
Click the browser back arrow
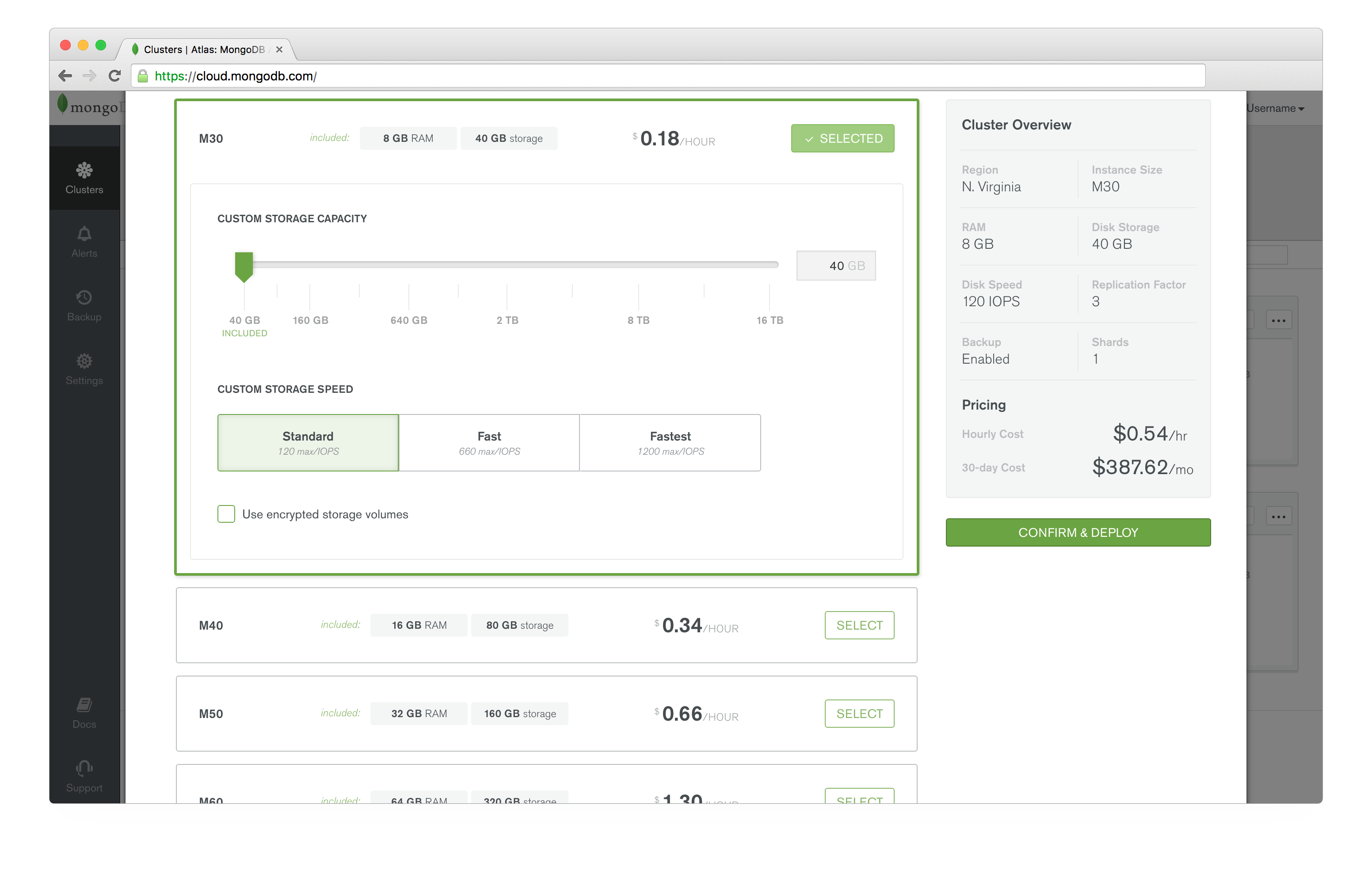[x=65, y=76]
